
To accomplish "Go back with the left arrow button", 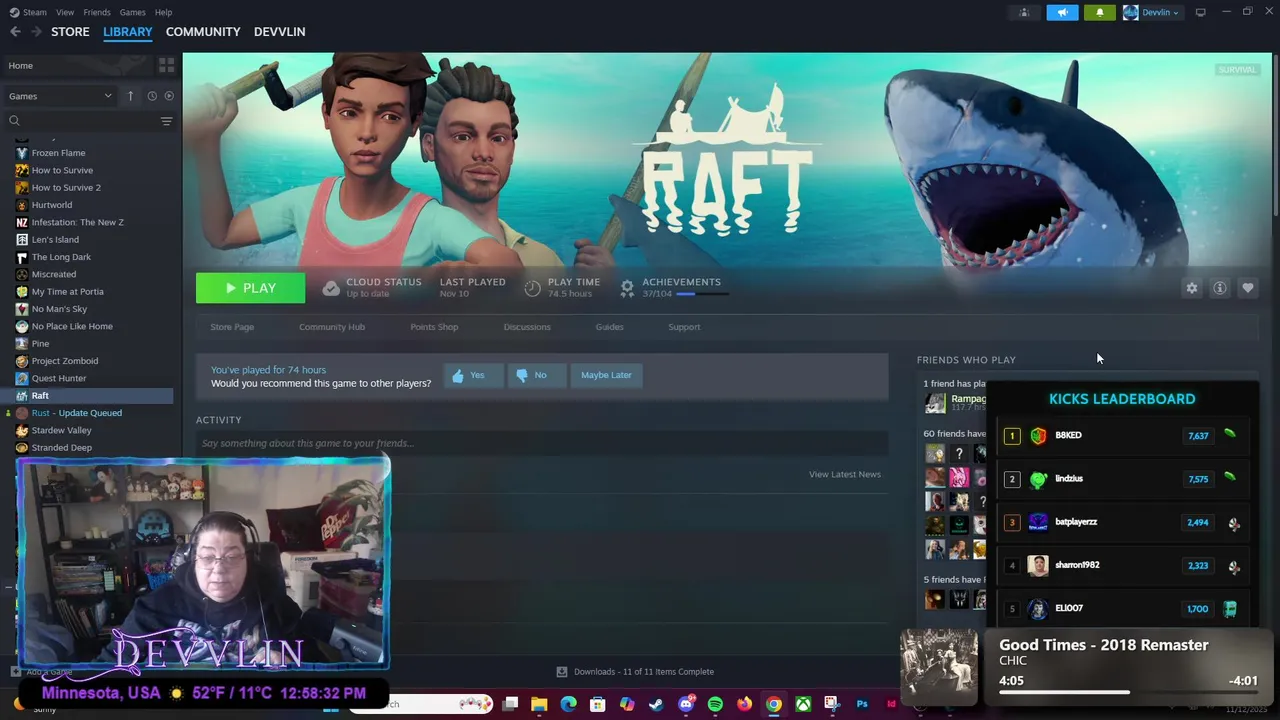I will pos(15,32).
